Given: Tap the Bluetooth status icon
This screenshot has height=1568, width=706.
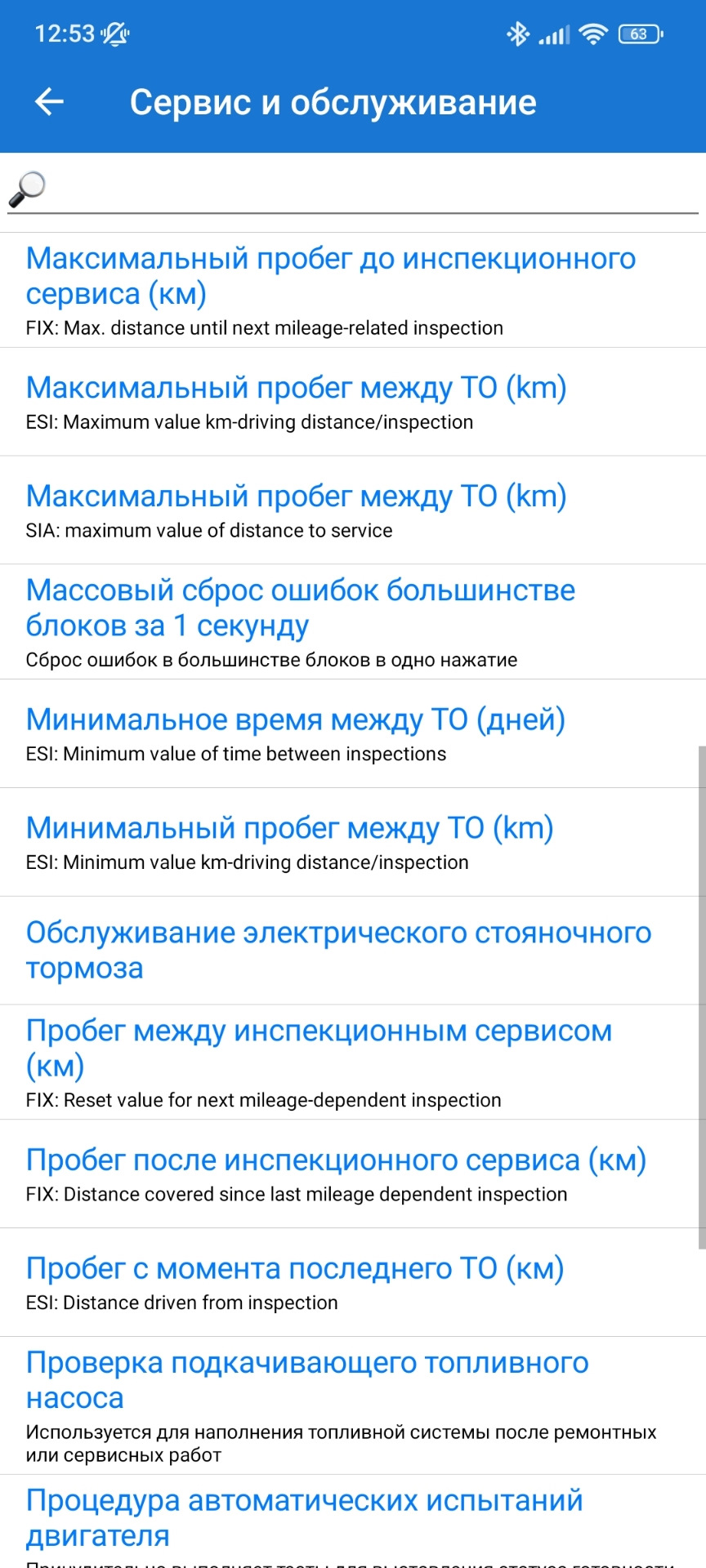Looking at the screenshot, I should [x=517, y=34].
